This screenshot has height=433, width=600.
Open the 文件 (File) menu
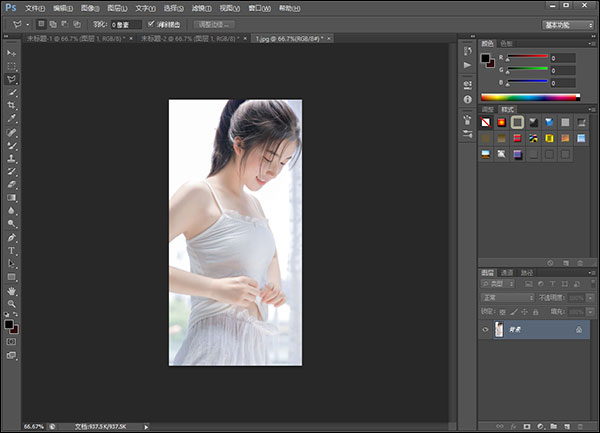click(x=37, y=6)
